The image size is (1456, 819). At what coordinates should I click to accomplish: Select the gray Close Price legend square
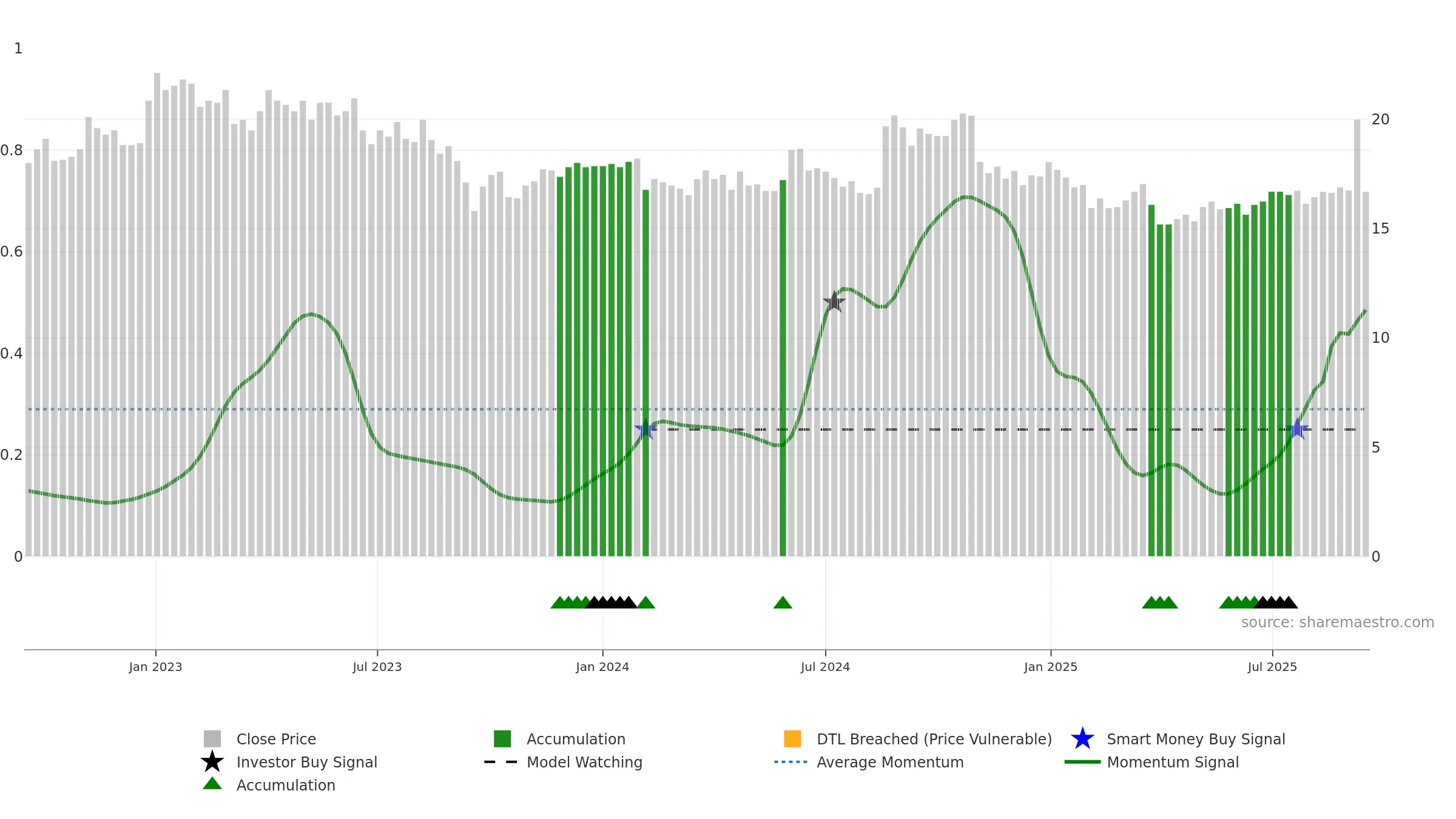coord(212,739)
